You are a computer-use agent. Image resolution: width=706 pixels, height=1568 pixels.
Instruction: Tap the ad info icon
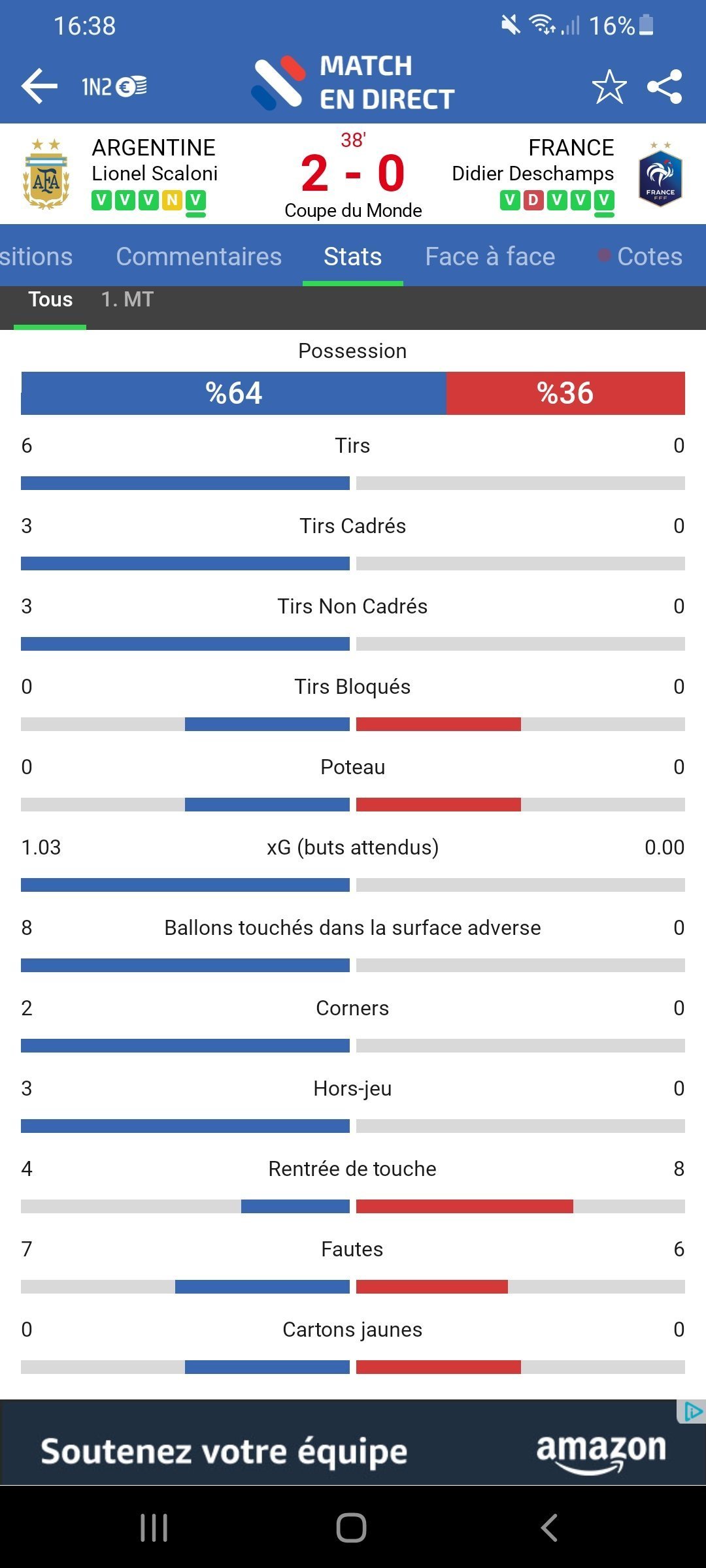click(692, 1413)
